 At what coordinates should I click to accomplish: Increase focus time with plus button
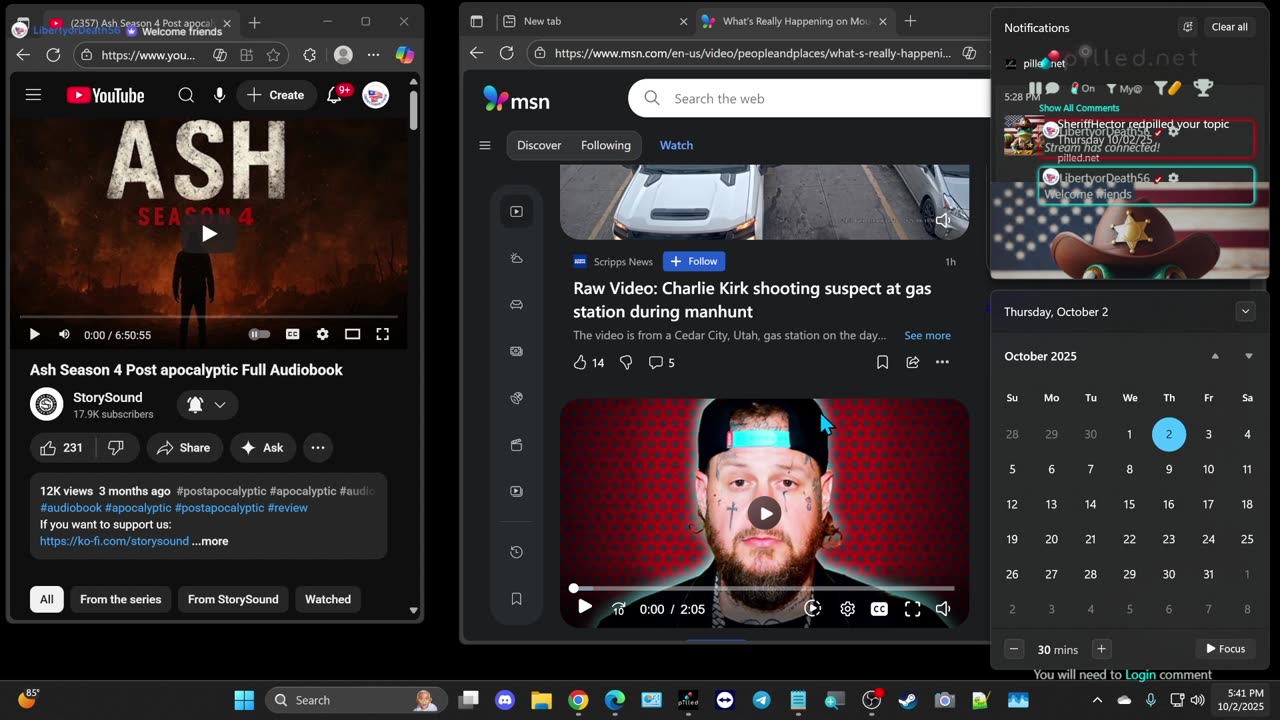[1101, 649]
